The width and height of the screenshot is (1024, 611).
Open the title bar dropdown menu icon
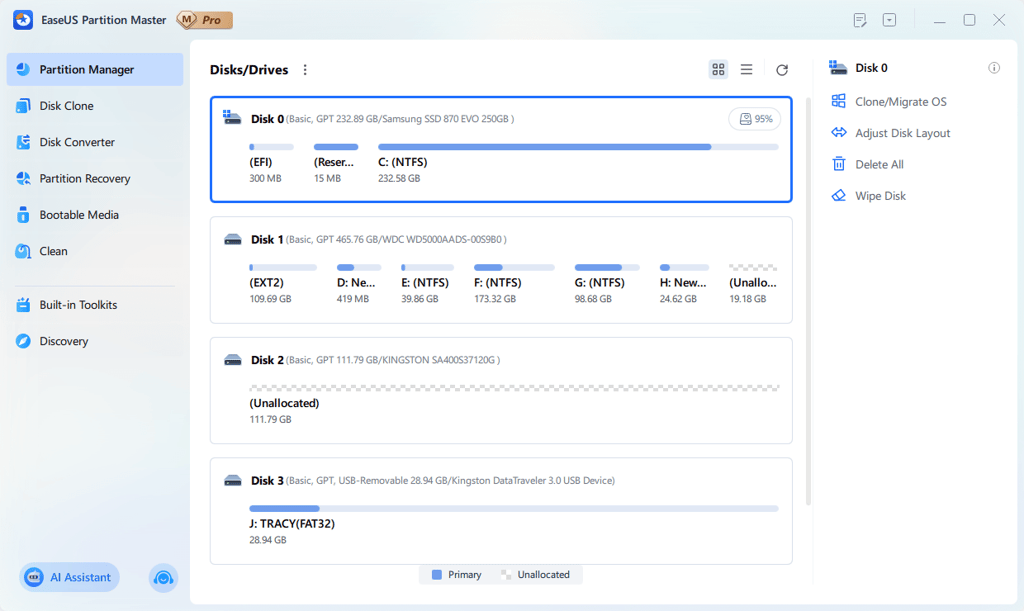click(x=889, y=20)
